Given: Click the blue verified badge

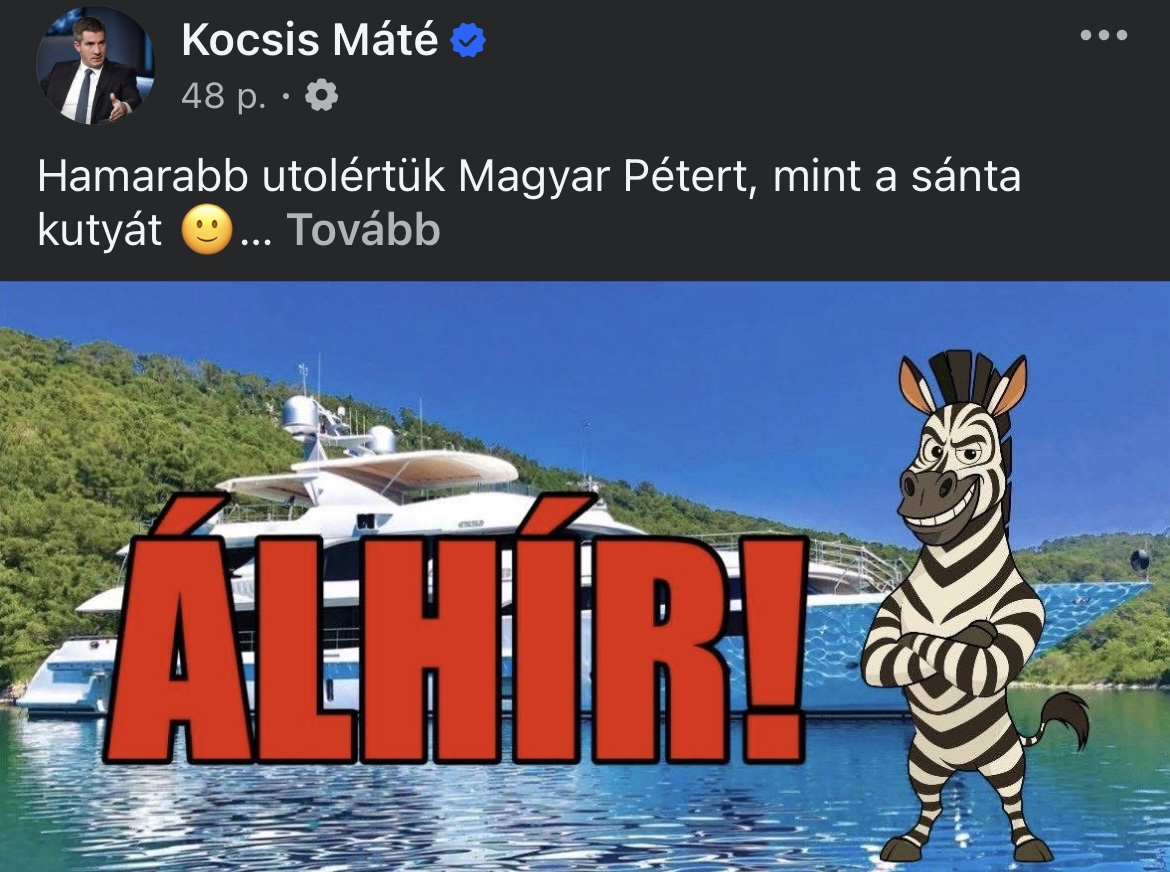Looking at the screenshot, I should [x=468, y=40].
